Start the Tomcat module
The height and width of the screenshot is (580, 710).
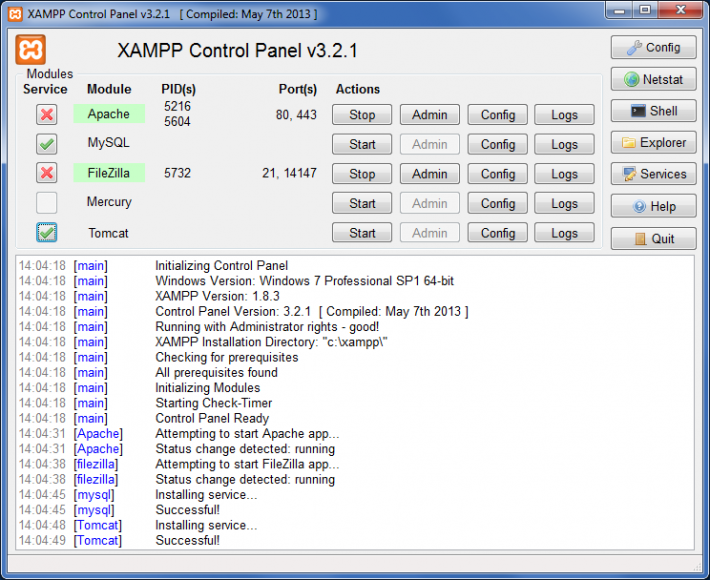(x=362, y=233)
